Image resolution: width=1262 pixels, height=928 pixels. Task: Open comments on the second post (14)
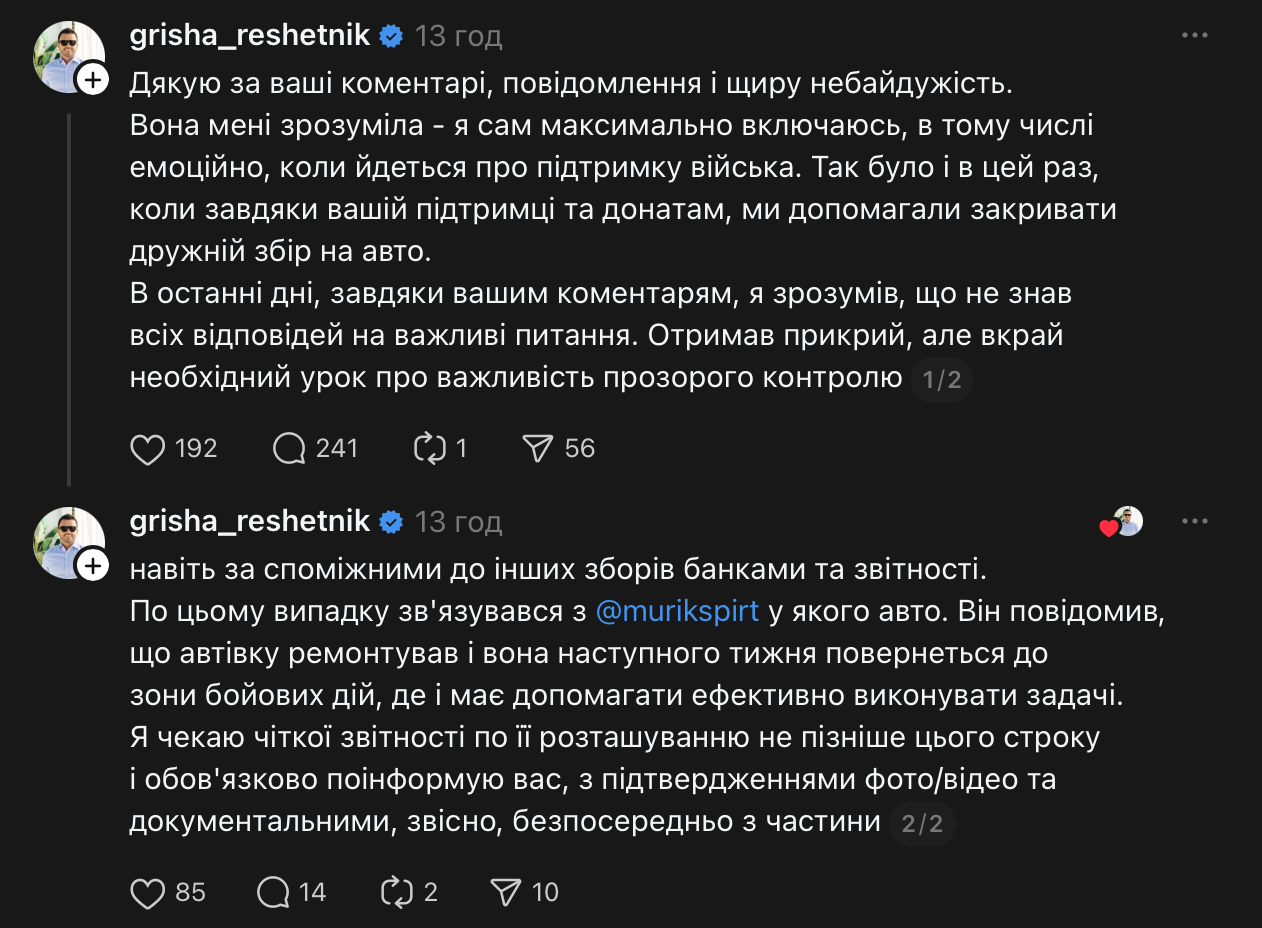point(273,892)
